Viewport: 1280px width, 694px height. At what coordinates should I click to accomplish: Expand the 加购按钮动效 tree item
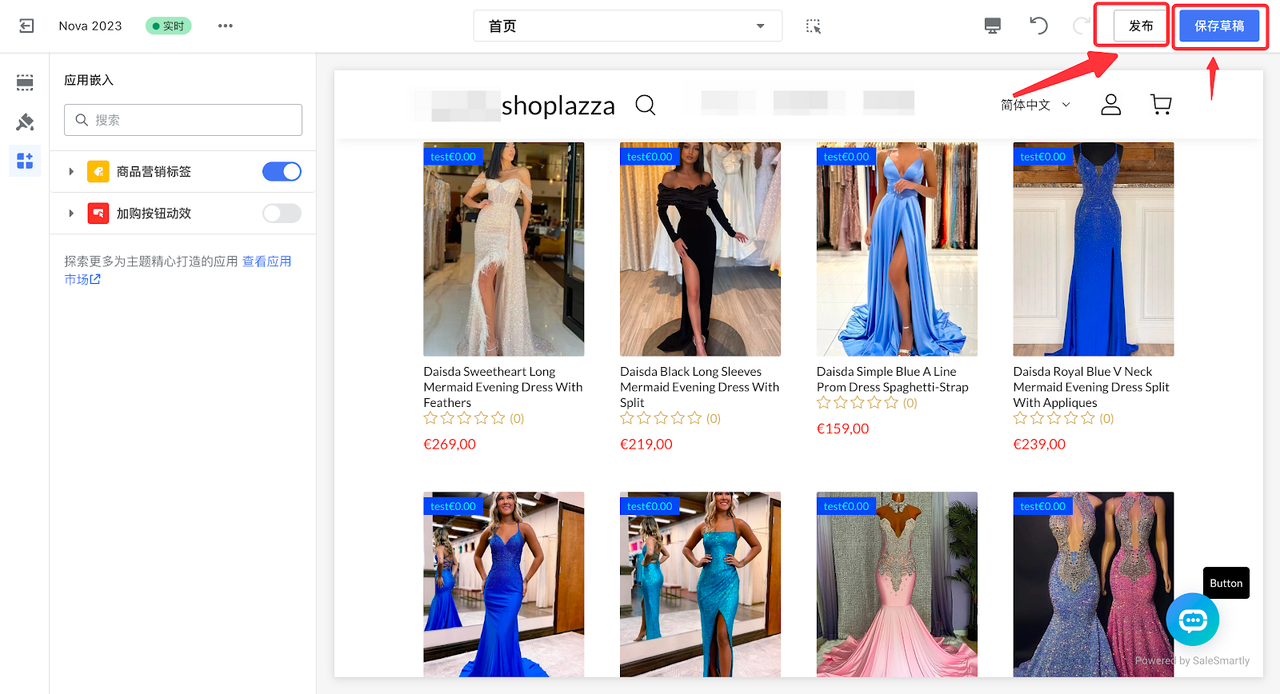click(x=71, y=213)
